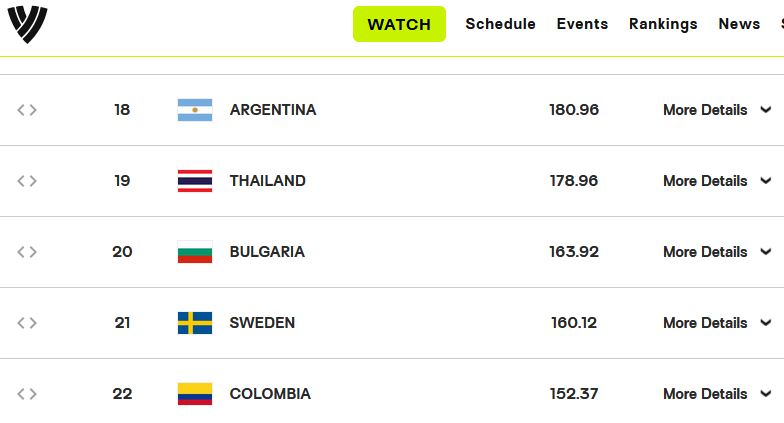
Task: Expand More Details for Bulgaria
Action: (x=717, y=252)
